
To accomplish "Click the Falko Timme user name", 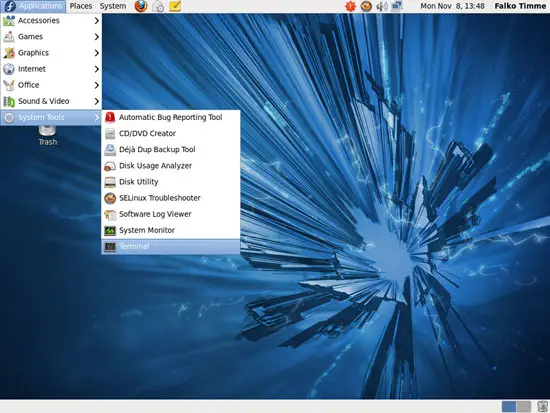I will point(520,6).
